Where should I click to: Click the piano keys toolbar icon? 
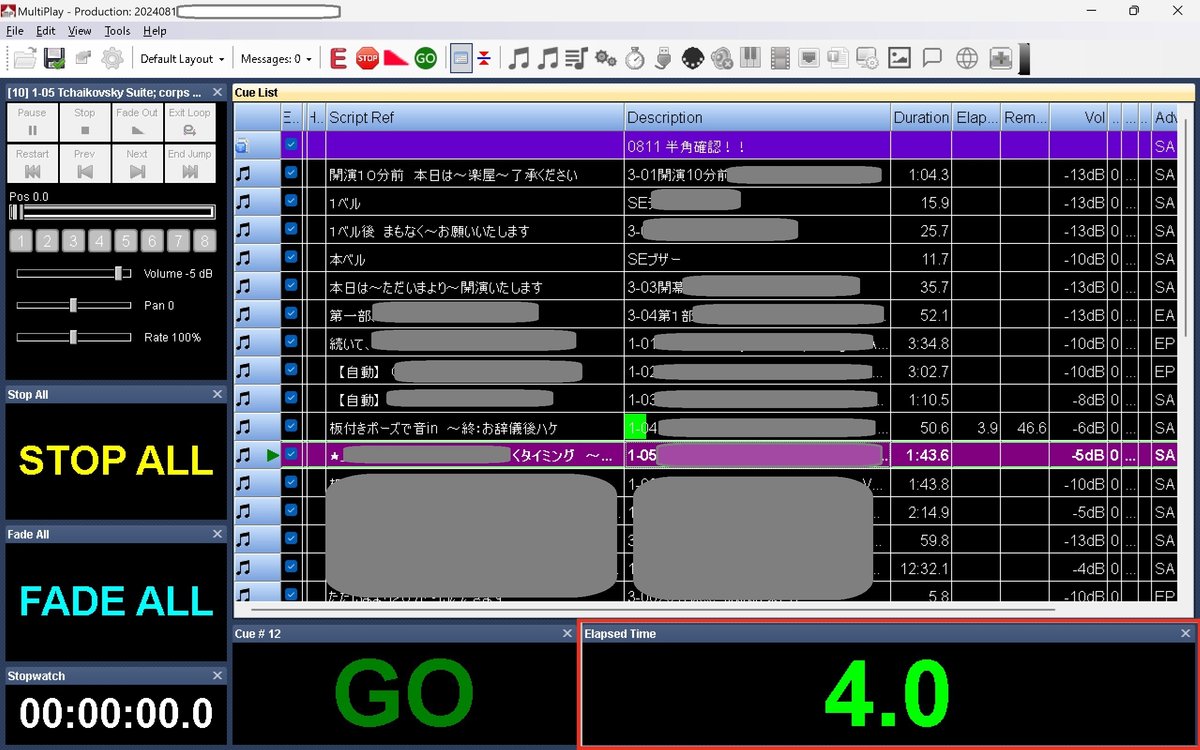tap(750, 58)
